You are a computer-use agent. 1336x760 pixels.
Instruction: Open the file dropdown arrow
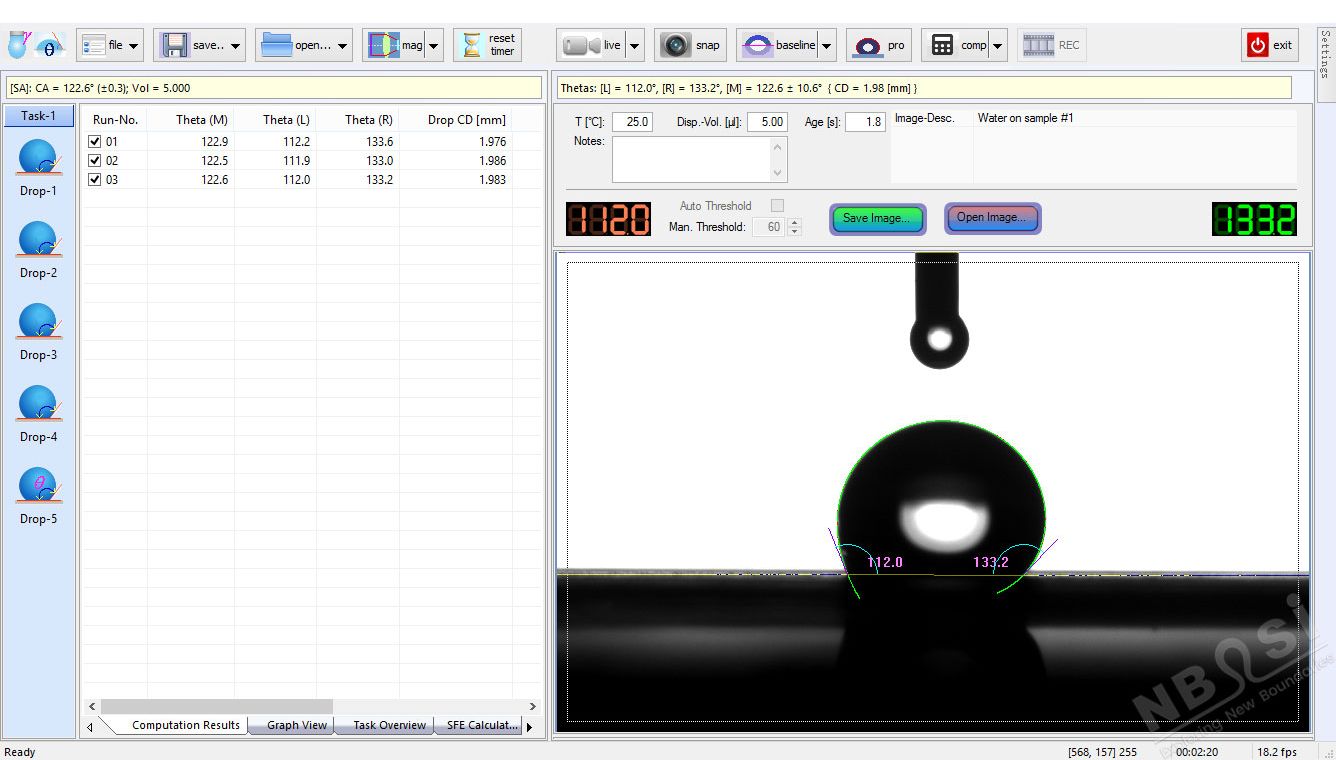coord(132,44)
